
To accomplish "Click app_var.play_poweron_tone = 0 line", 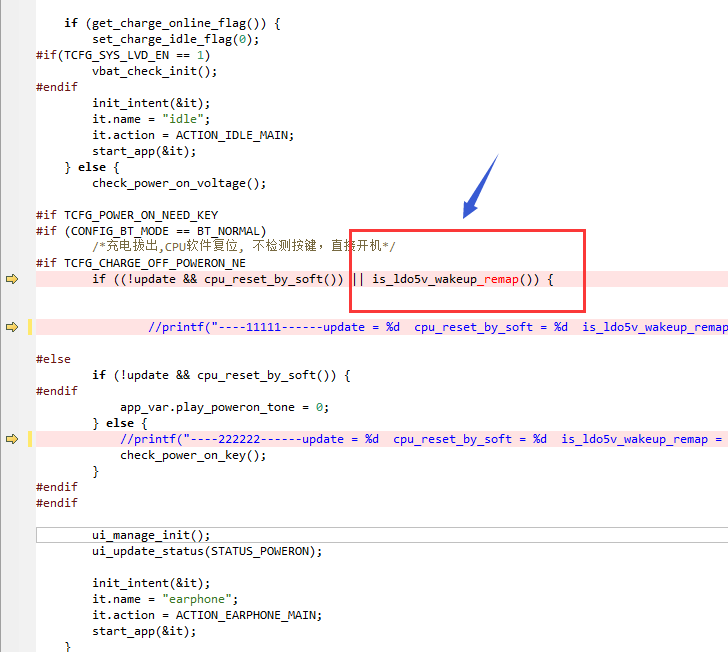I will [x=225, y=407].
